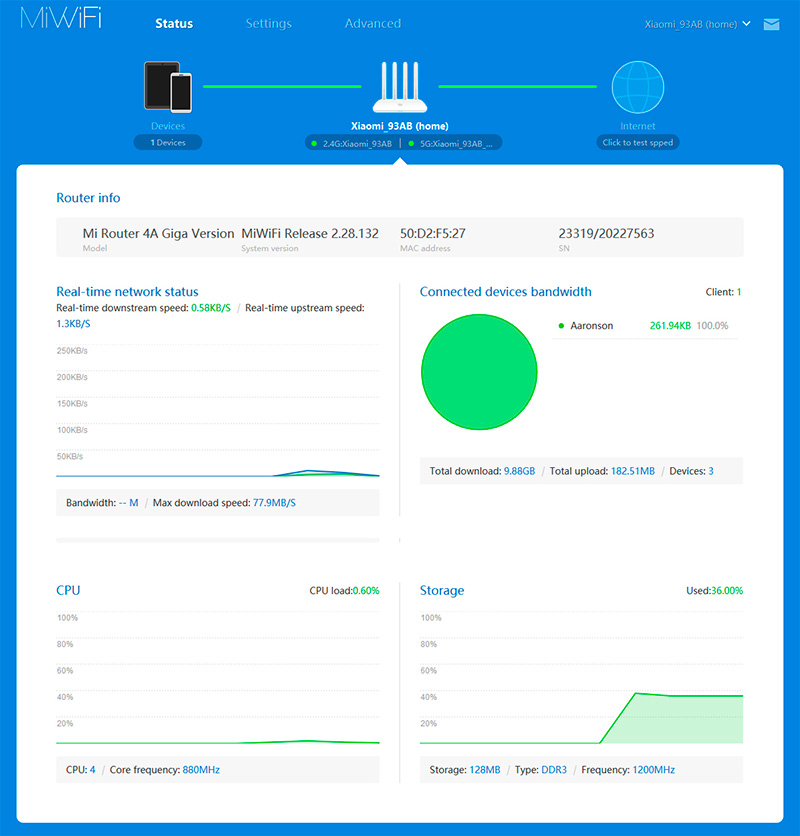The width and height of the screenshot is (800, 836).
Task: Click the Aaronson device entry
Action: click(x=591, y=326)
